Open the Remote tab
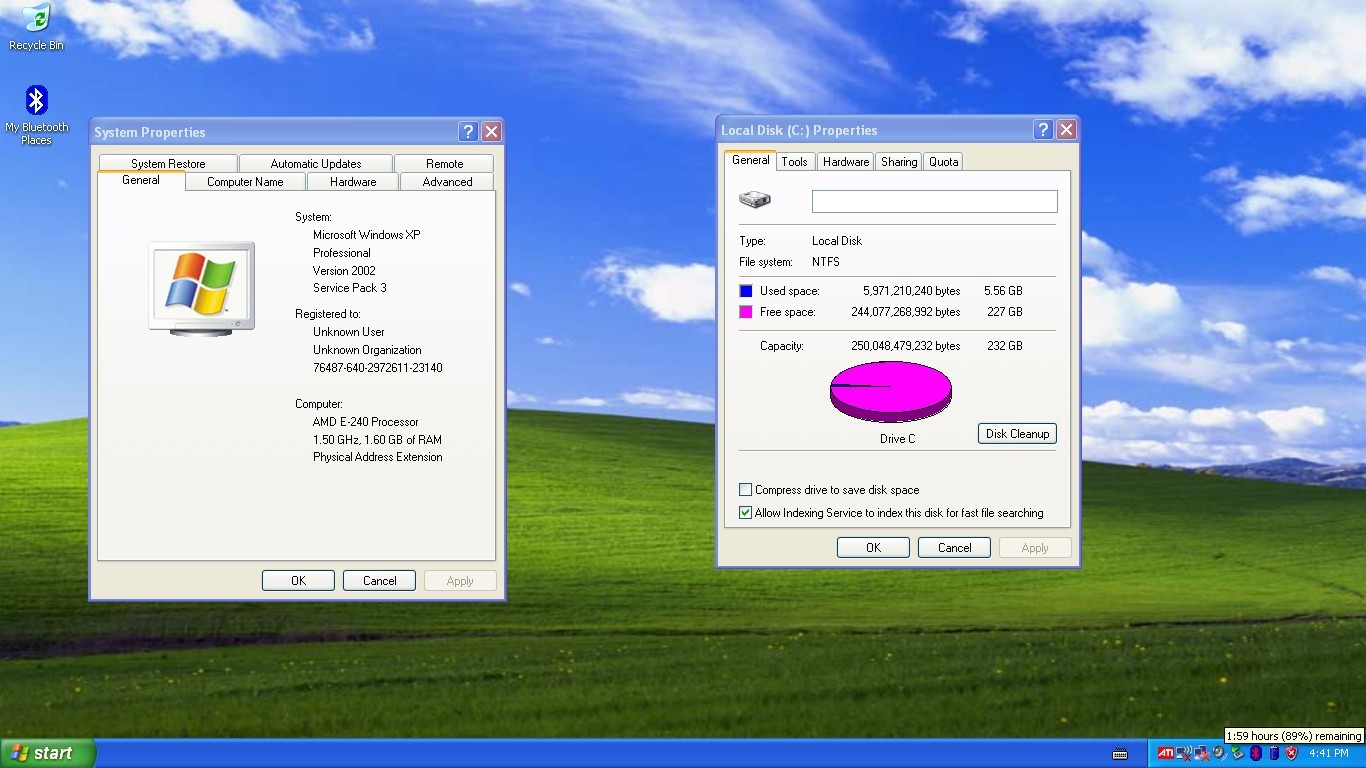1366x768 pixels. (445, 164)
